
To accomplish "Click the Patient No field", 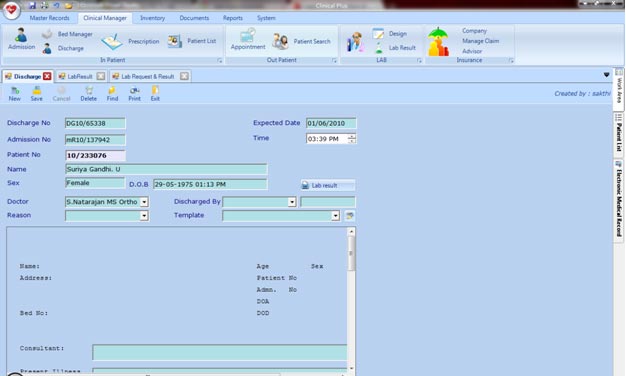I will (x=95, y=155).
